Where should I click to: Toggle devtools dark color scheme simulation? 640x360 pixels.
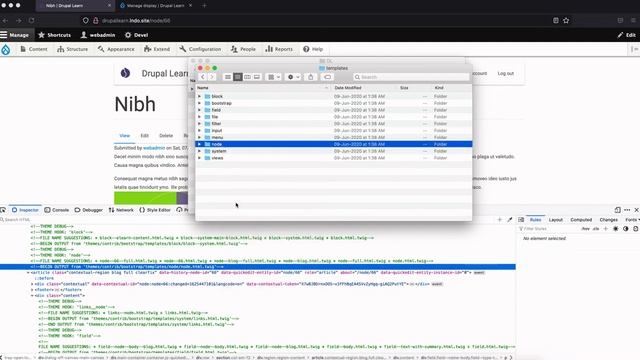coord(626,229)
